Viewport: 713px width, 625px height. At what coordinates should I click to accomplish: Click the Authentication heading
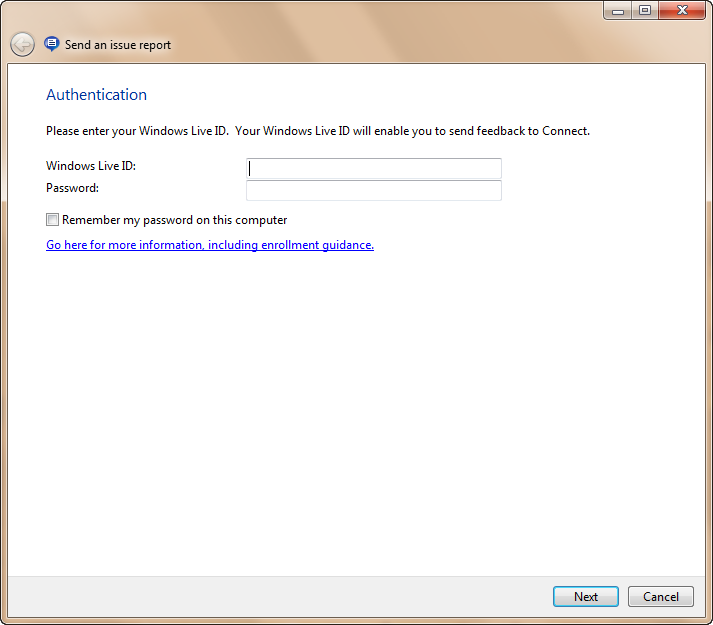tap(96, 95)
